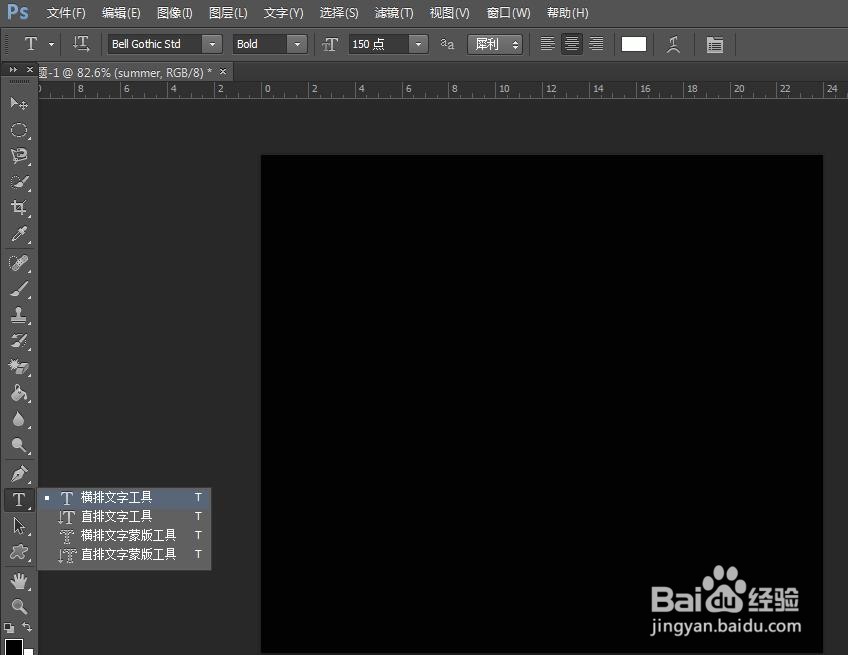The width and height of the screenshot is (848, 655).
Task: Select the Clone Stamp tool
Action: (19, 315)
